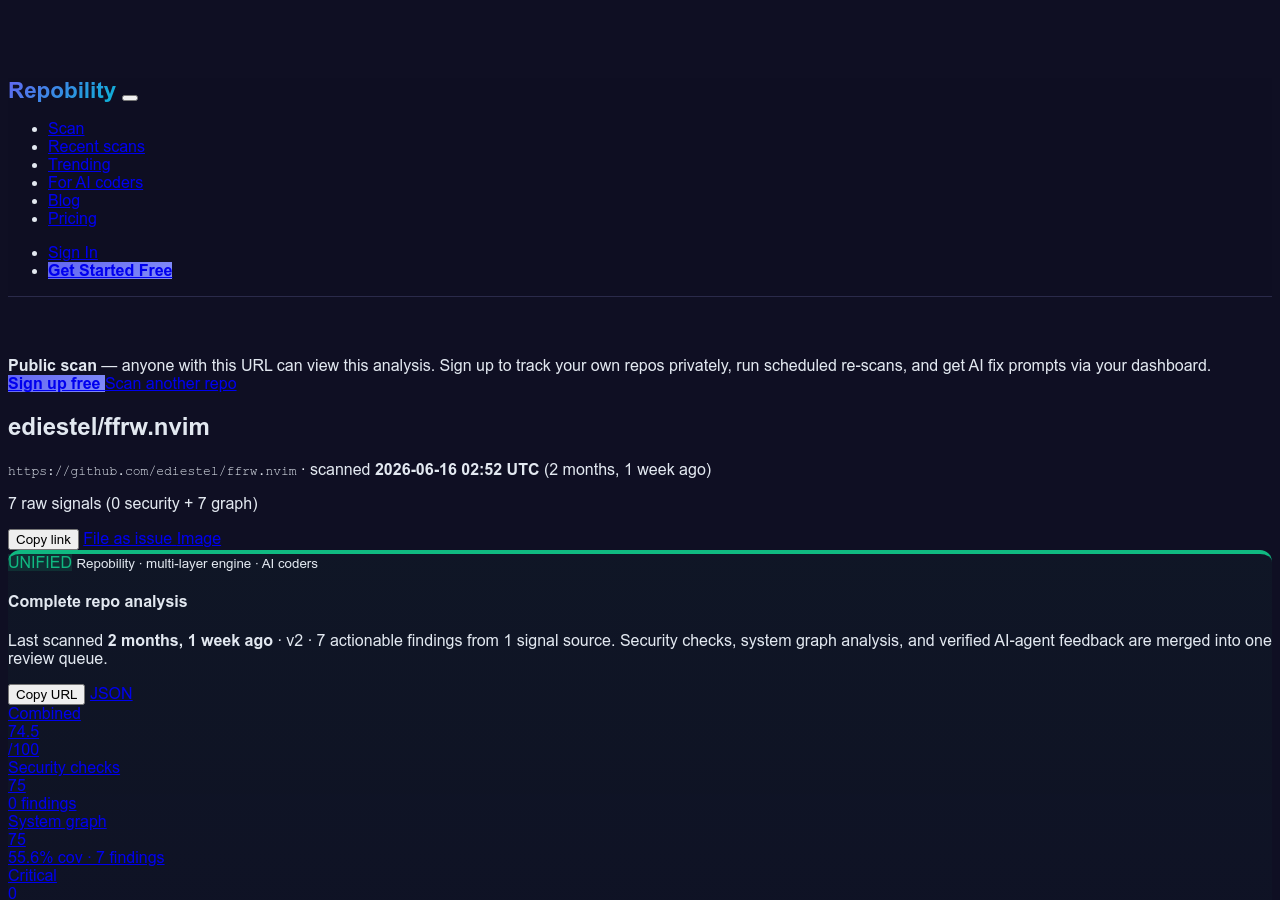This screenshot has height=900, width=1280.
Task: Open the Trending page
Action: click(x=79, y=164)
